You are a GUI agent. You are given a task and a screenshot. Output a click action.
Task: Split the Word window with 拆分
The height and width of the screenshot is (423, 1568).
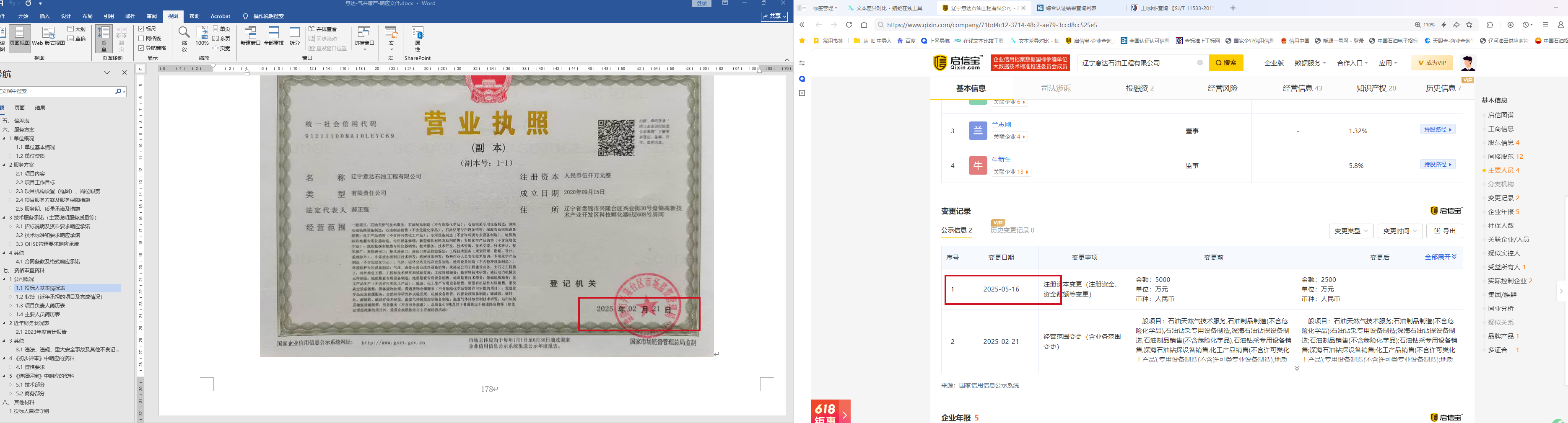pos(295,36)
